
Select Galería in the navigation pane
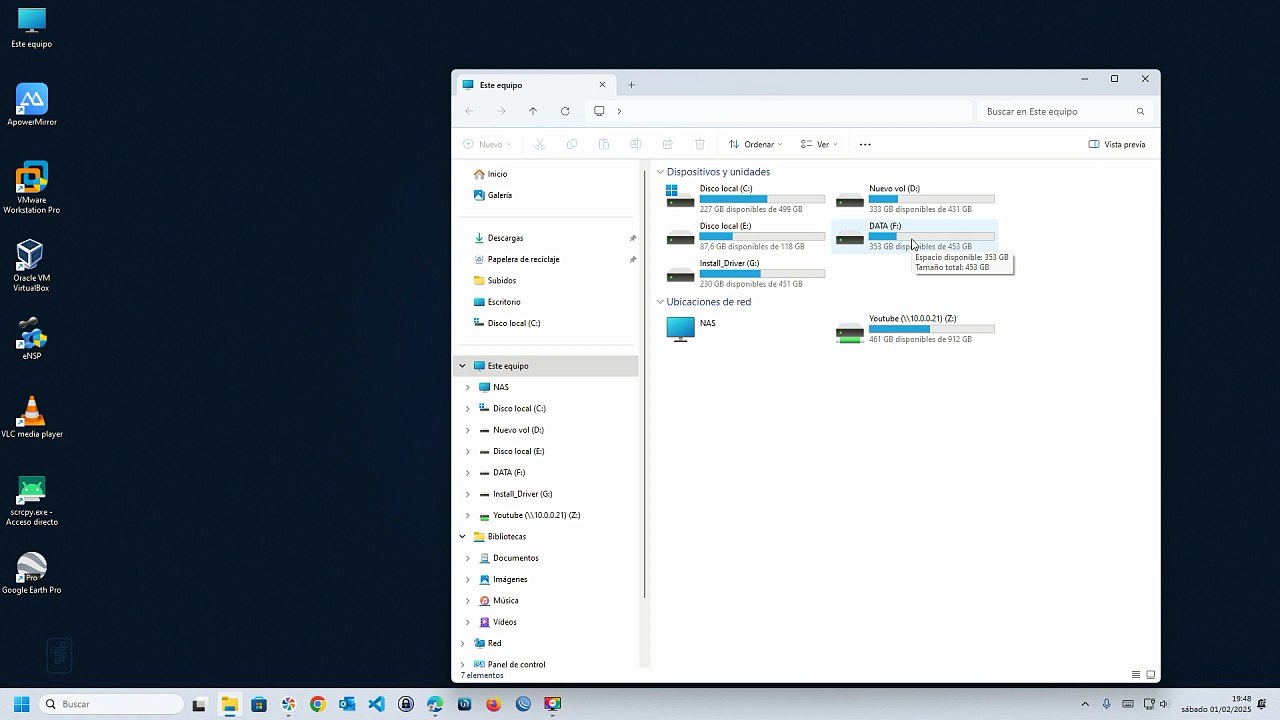500,195
